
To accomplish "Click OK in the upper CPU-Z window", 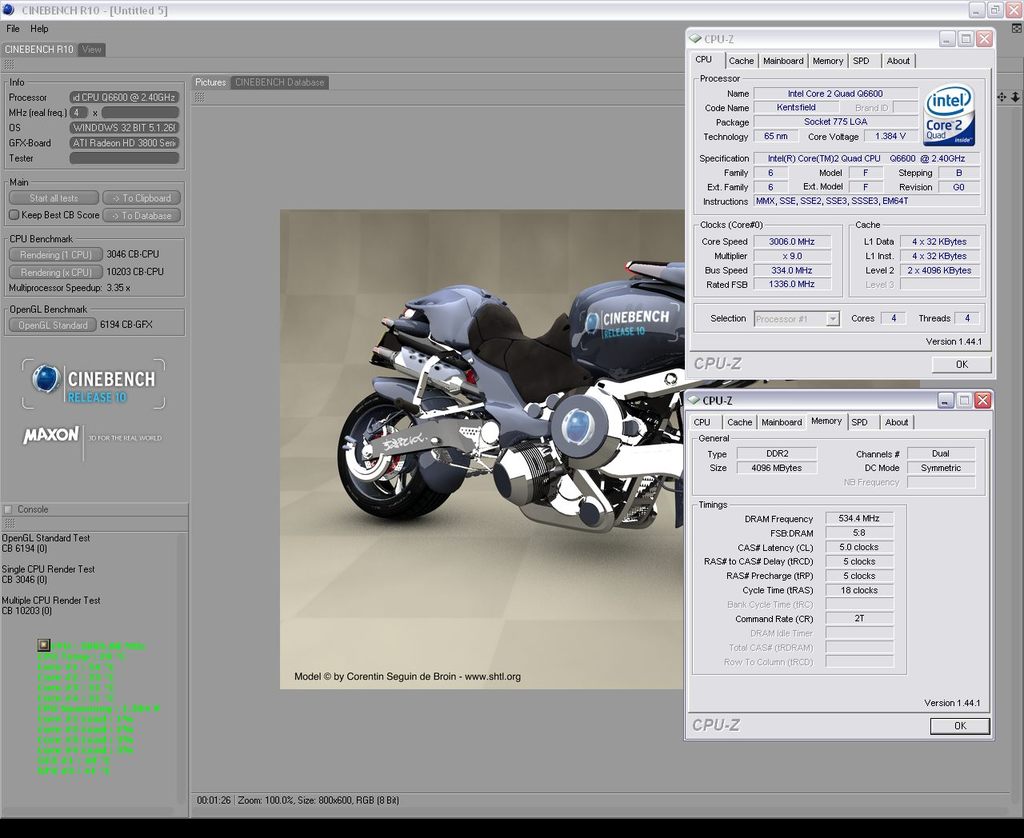I will pos(962,364).
